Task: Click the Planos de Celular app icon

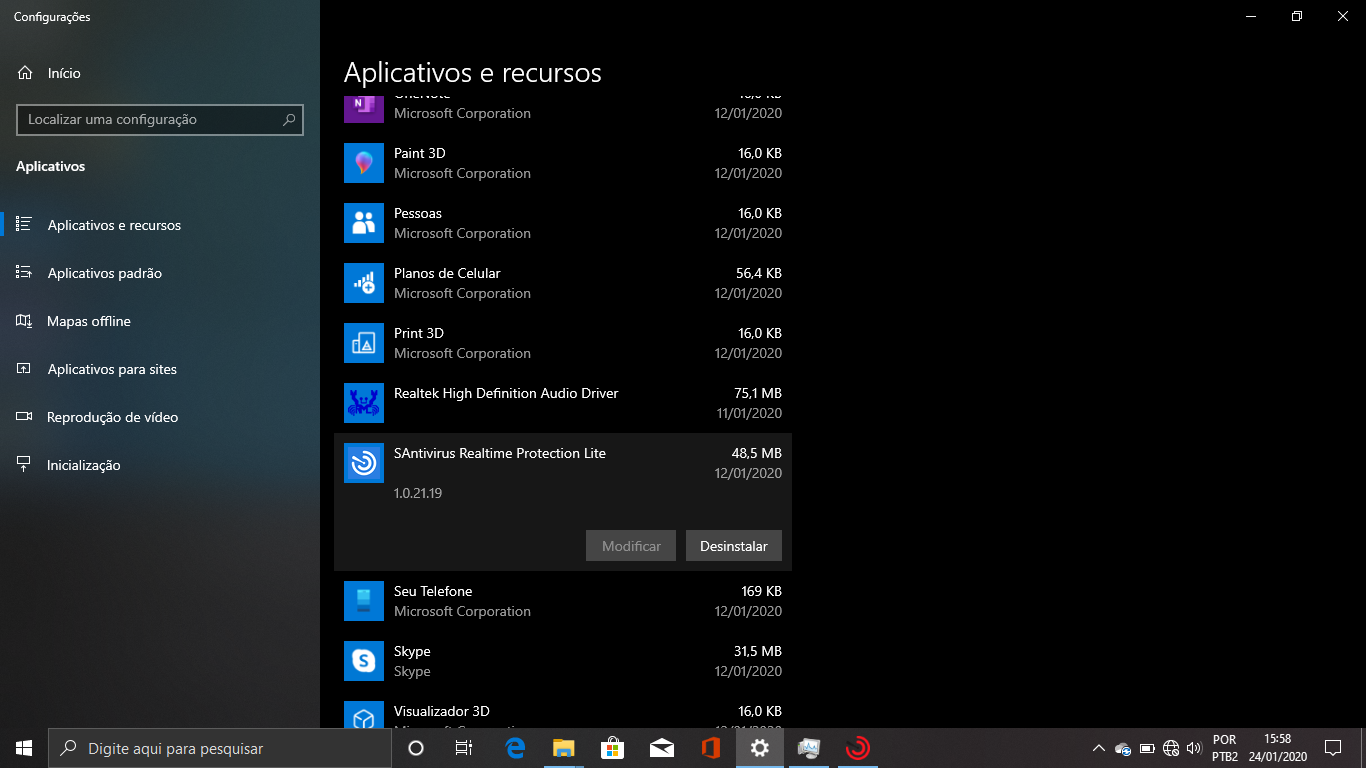Action: [364, 283]
